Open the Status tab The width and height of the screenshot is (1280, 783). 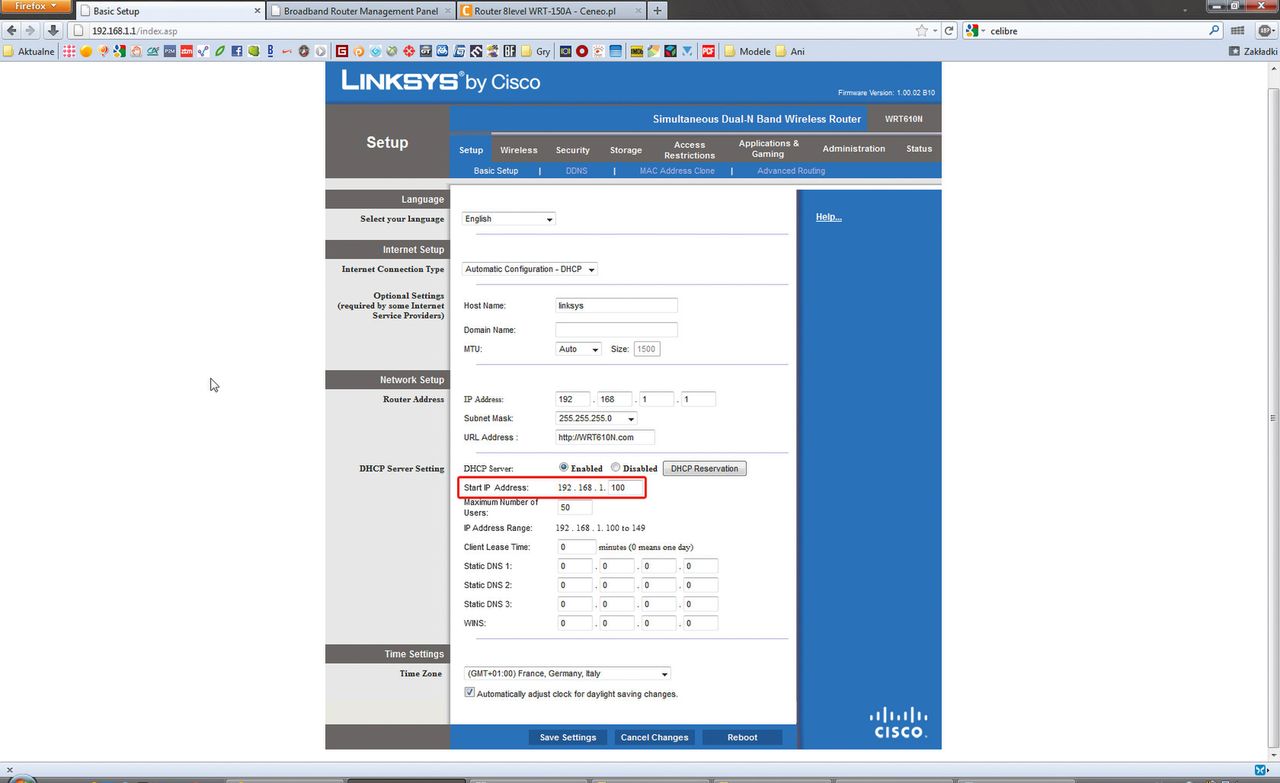pos(919,148)
